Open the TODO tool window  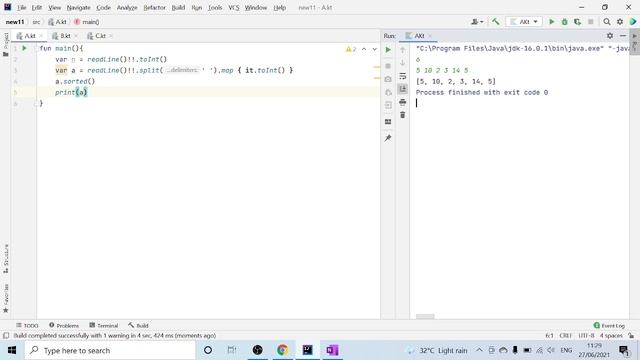click(x=27, y=325)
